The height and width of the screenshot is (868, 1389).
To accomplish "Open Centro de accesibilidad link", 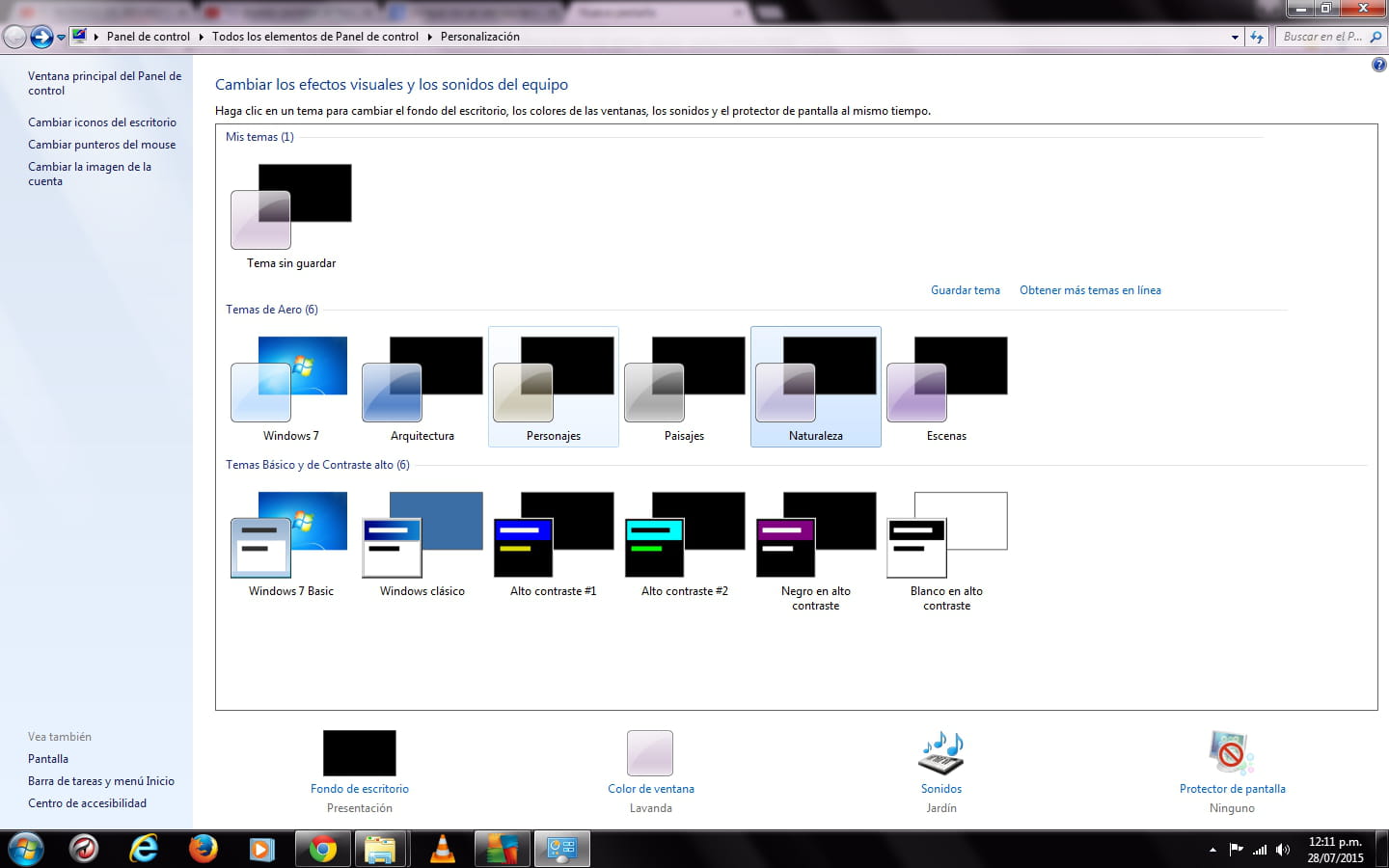I will pos(87,803).
